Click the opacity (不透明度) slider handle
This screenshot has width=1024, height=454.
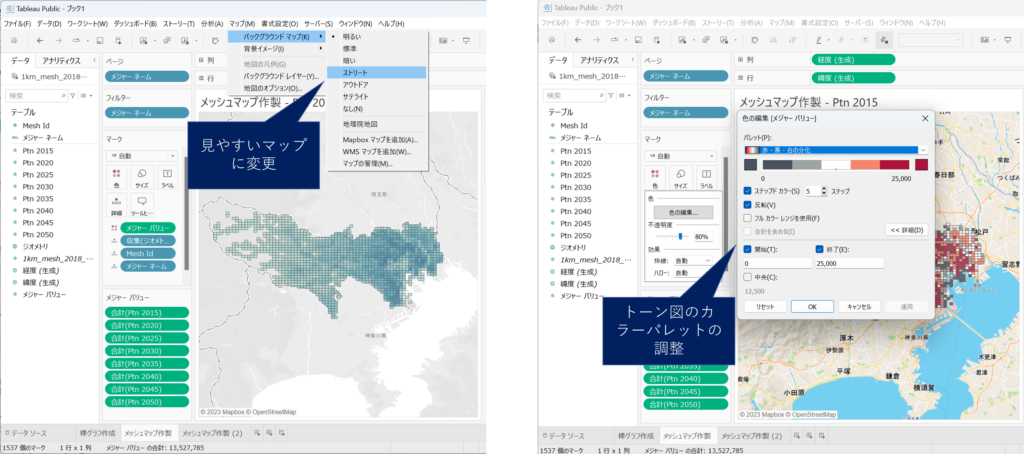coord(681,237)
